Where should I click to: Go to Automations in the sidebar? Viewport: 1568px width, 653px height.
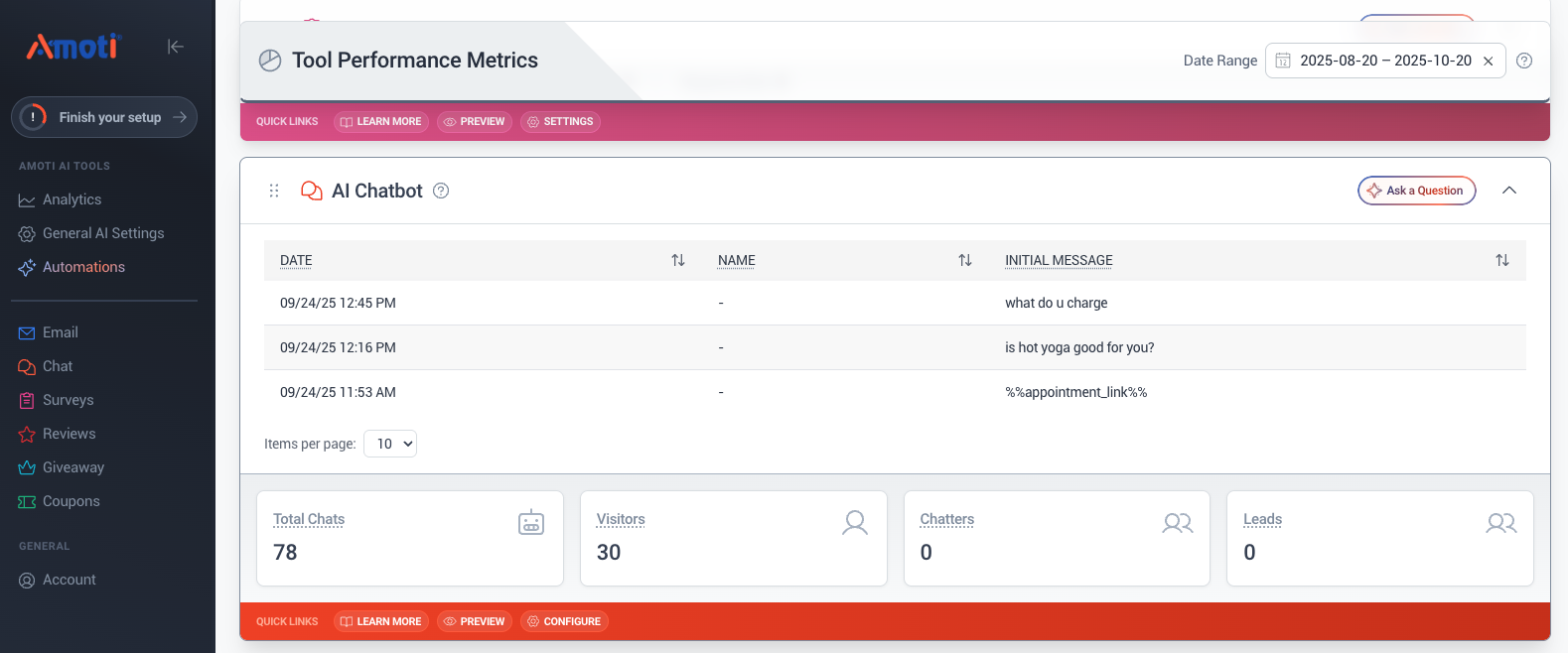tap(83, 267)
